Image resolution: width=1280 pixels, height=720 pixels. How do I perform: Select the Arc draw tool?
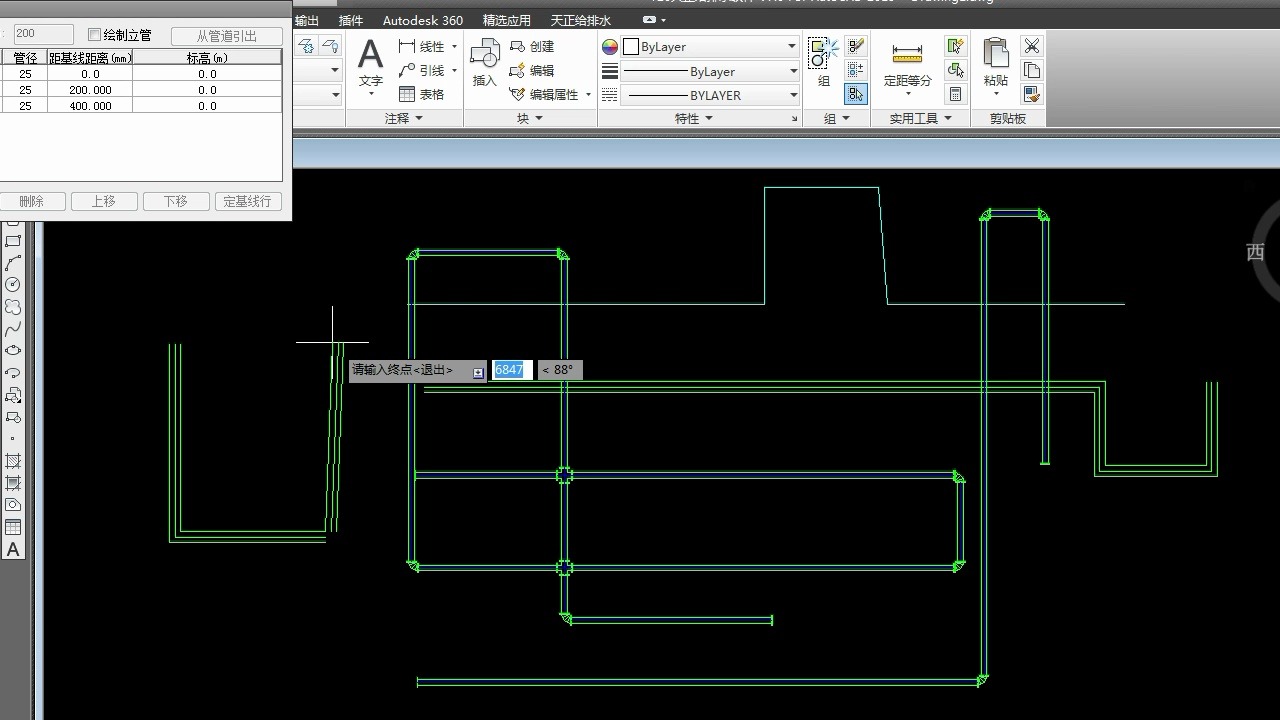pos(13,263)
